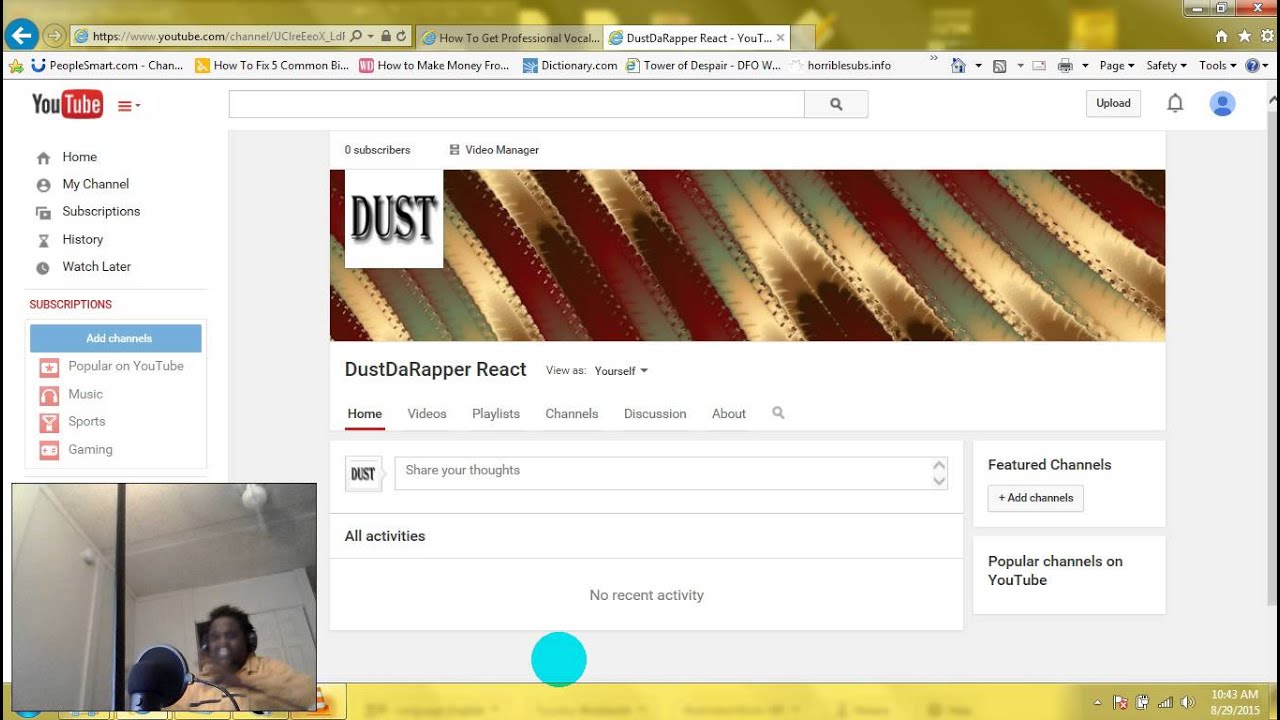Viewport: 1280px width, 720px height.
Task: Open the channel Playlists tab
Action: [496, 413]
